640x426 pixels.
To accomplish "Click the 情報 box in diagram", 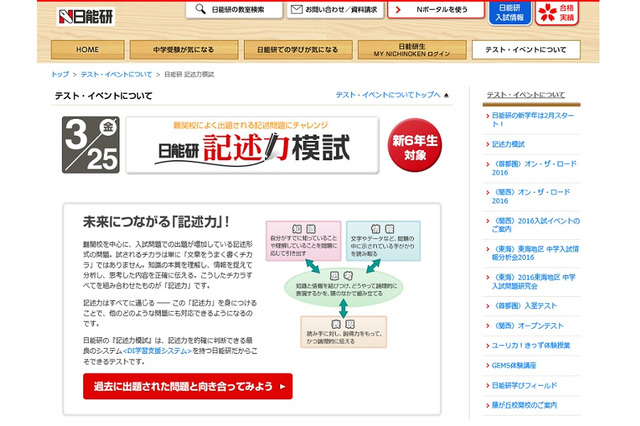I will [x=383, y=241].
